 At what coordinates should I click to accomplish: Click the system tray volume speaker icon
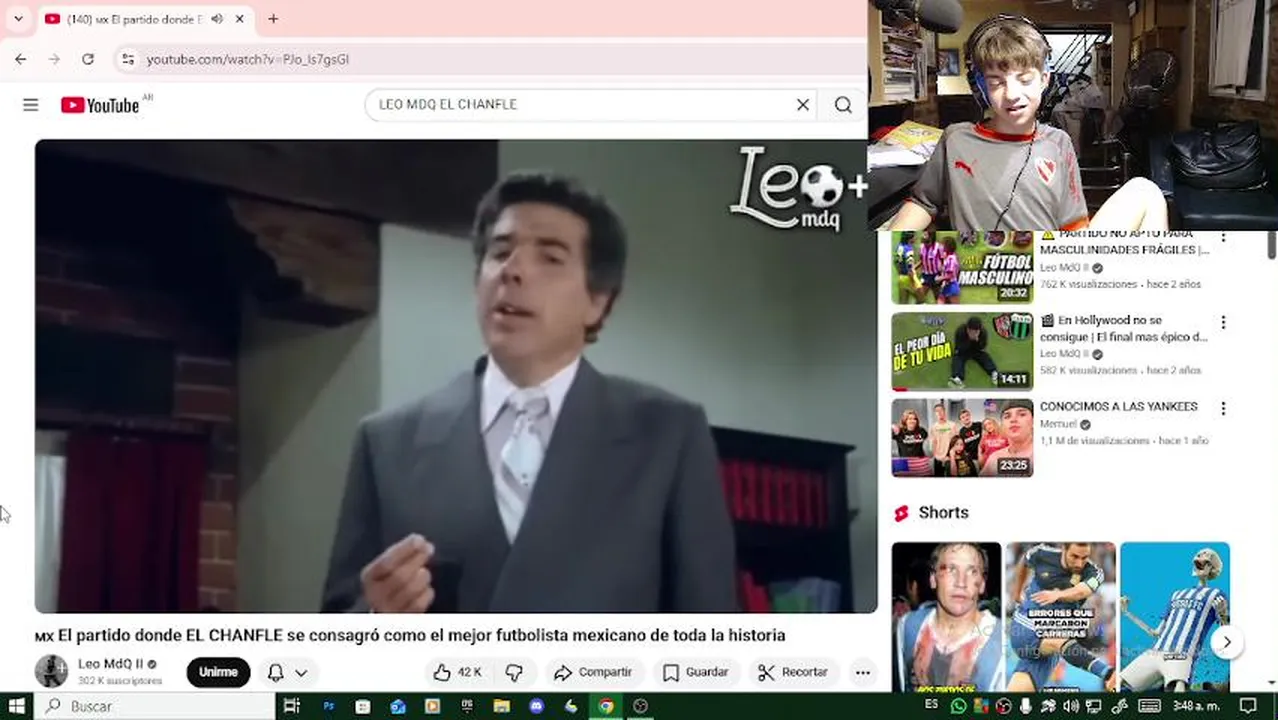1071,706
